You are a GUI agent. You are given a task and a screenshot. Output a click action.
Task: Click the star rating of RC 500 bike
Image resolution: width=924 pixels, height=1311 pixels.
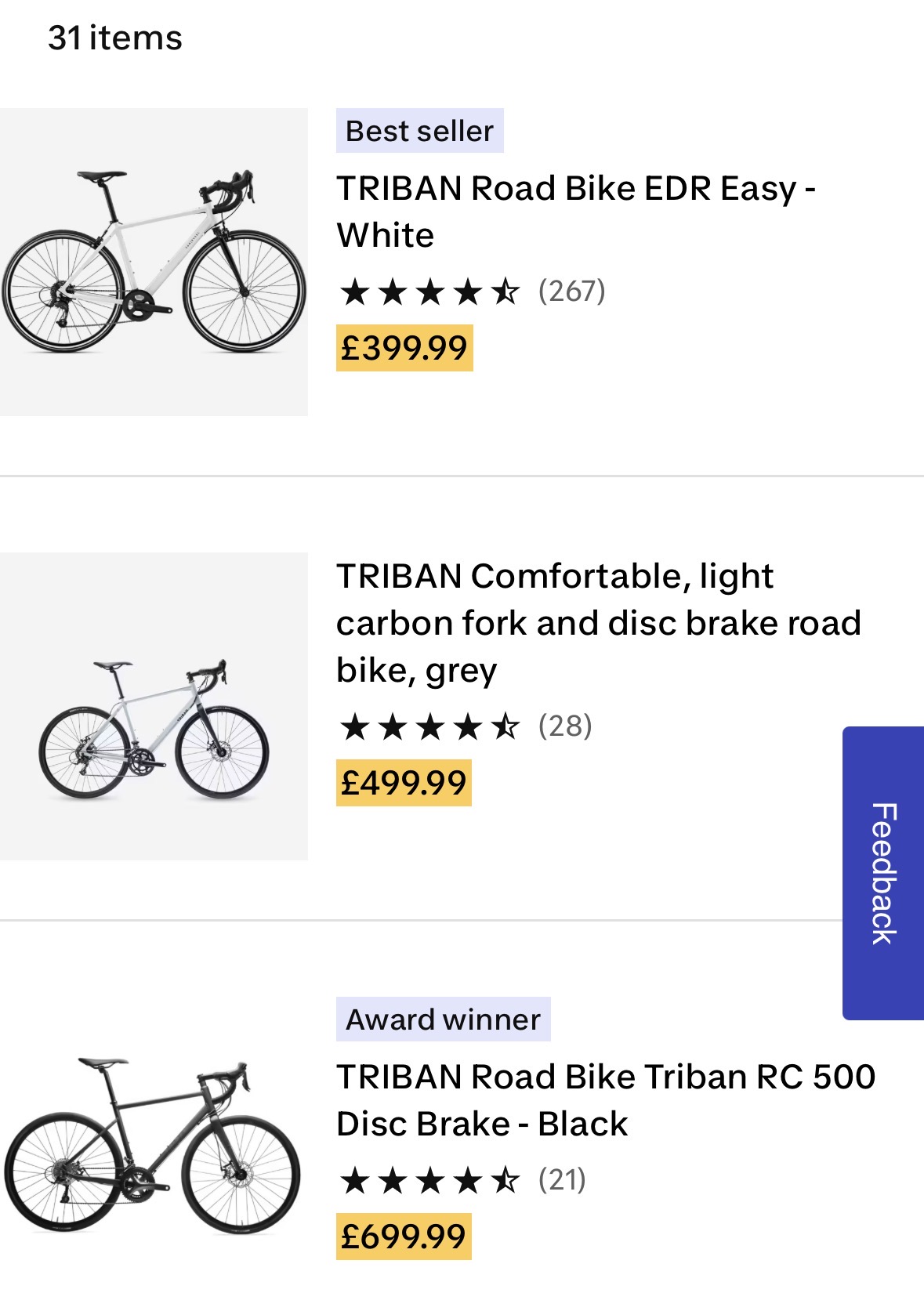[x=429, y=1180]
